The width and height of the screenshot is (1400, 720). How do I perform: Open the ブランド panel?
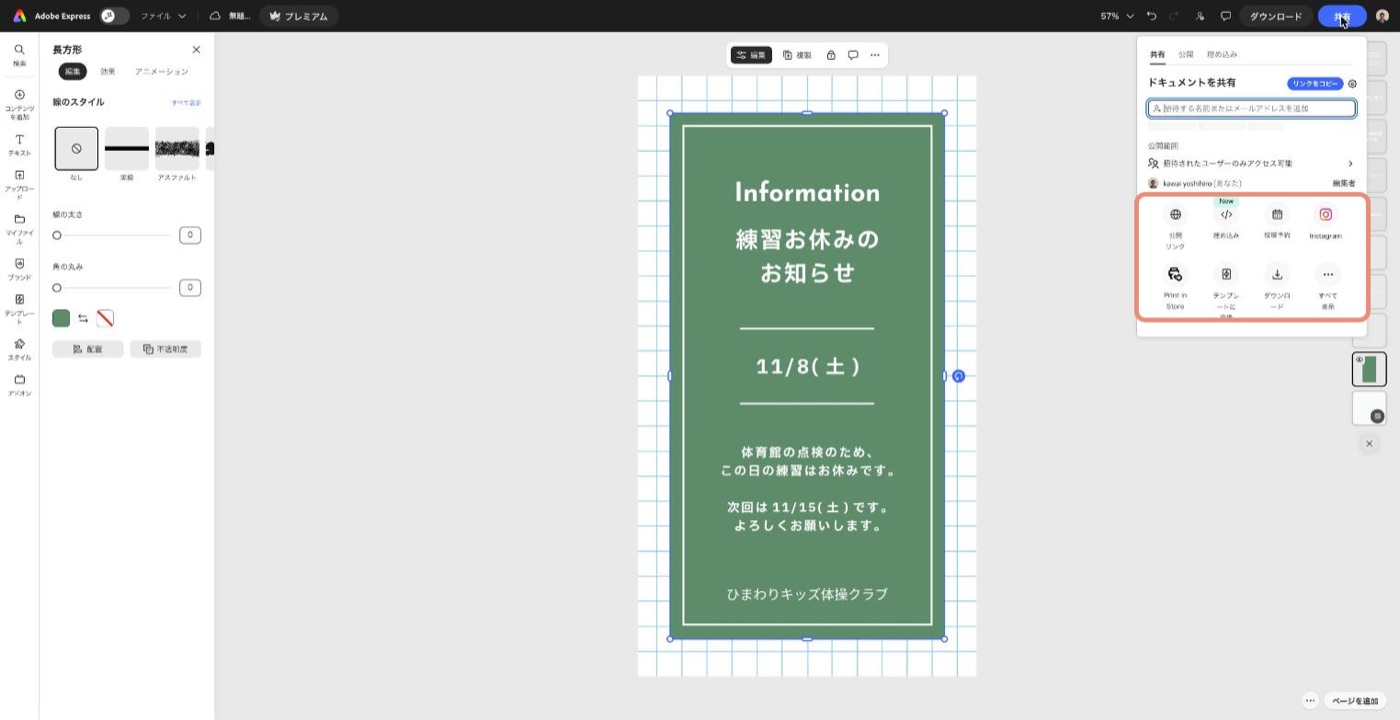[19, 269]
